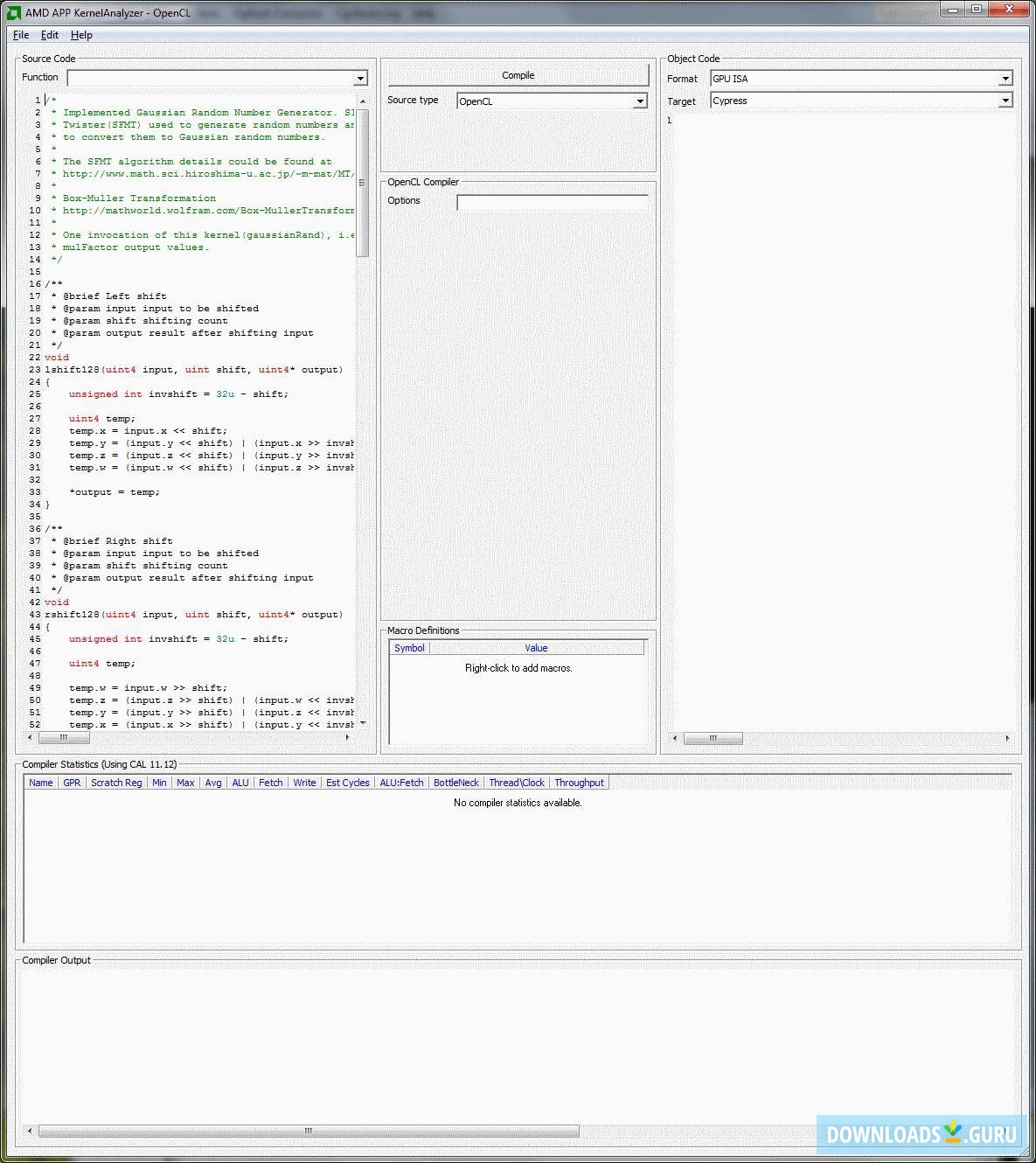1036x1163 pixels.
Task: Click the right scroll arrow under Source Code
Action: coord(347,738)
